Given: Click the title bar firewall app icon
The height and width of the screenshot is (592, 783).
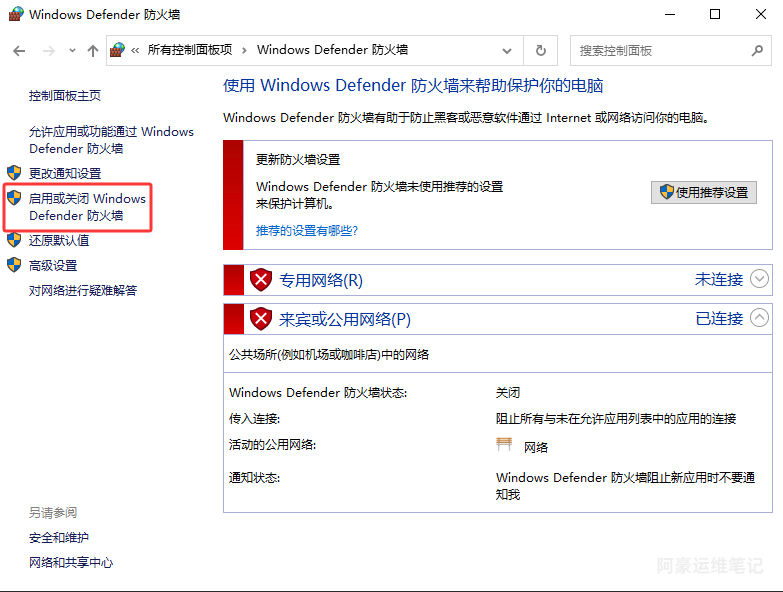Looking at the screenshot, I should (x=16, y=14).
